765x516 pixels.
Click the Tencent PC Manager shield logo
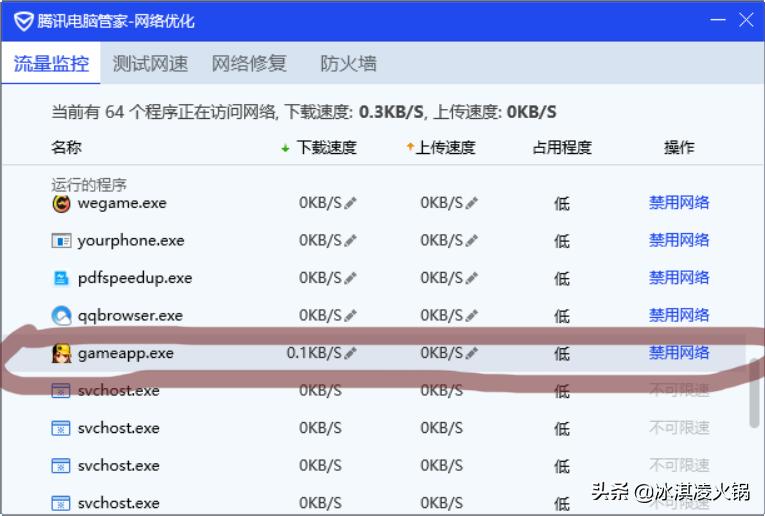coord(23,21)
